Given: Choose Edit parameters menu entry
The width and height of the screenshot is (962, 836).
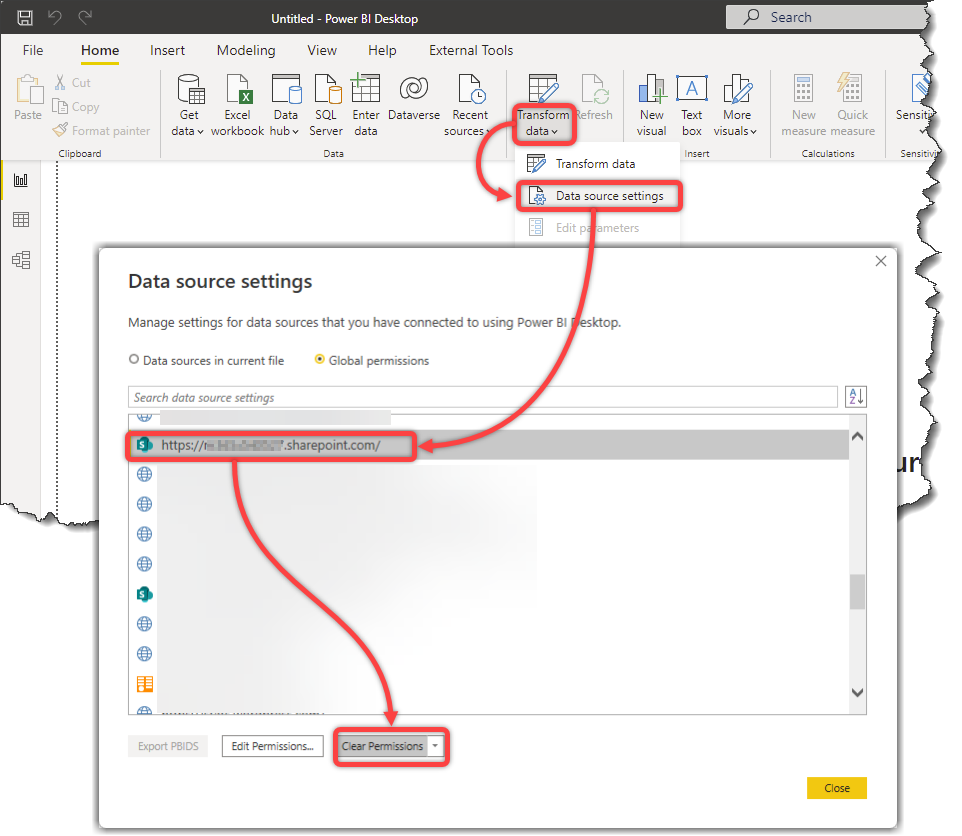Looking at the screenshot, I should [x=598, y=228].
